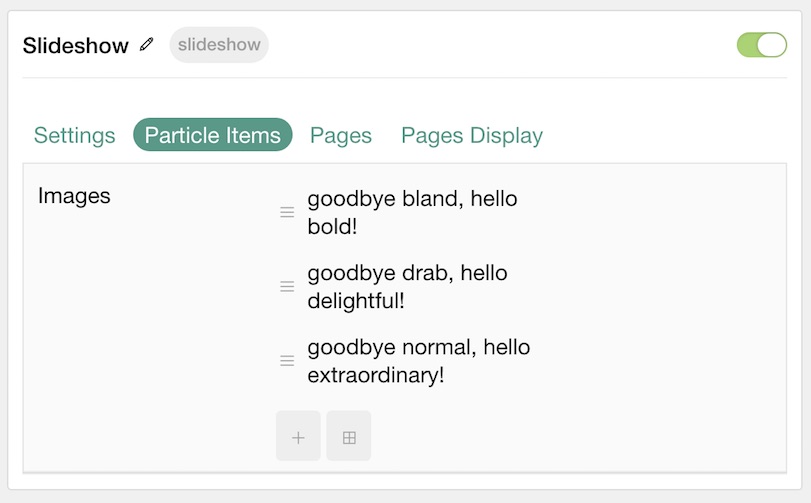
Task: Click the drag handle beside 'goodbye drab' item
Action: pyautogui.click(x=287, y=286)
